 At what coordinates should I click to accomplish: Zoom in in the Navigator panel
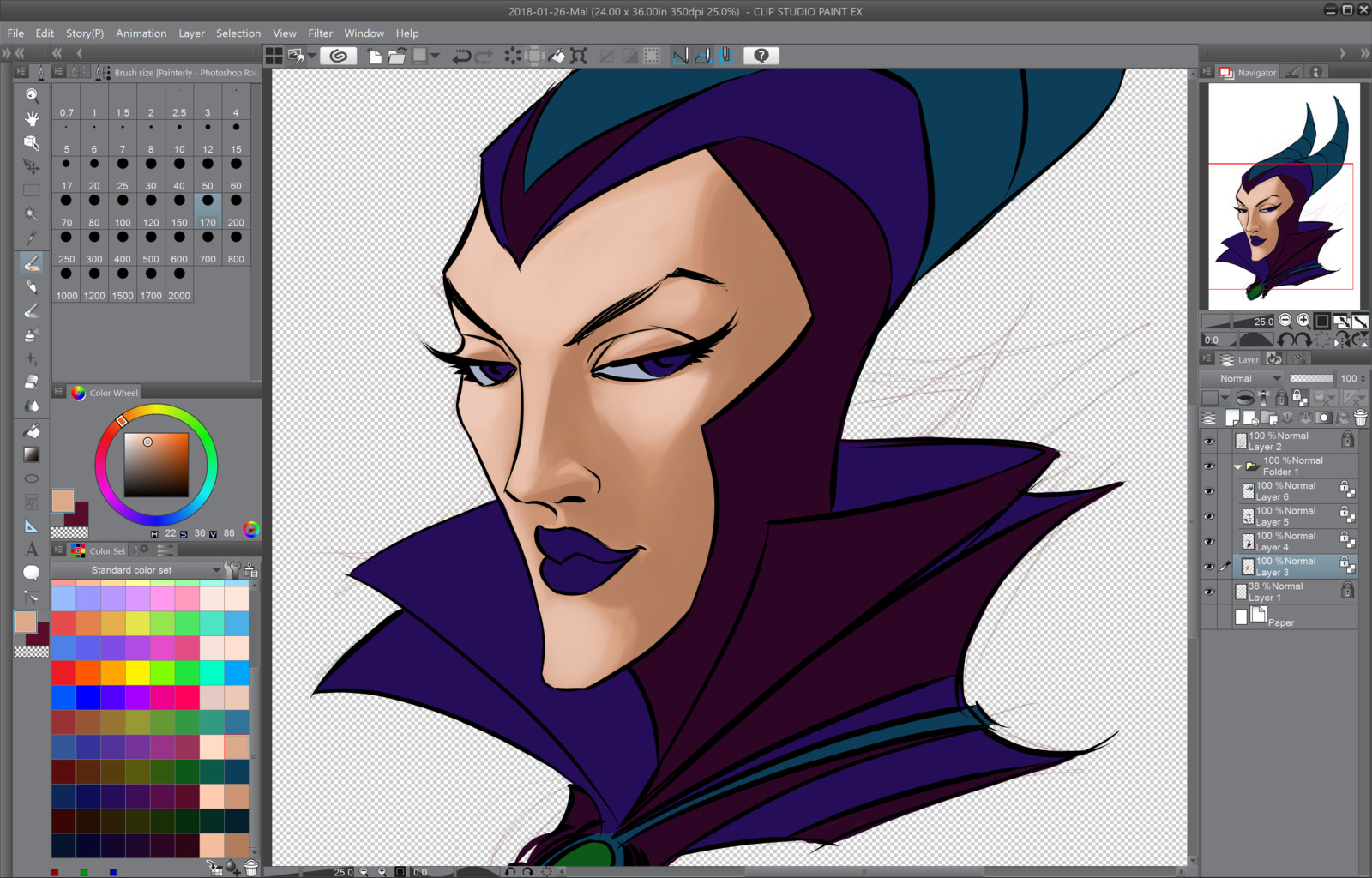pyautogui.click(x=1303, y=321)
